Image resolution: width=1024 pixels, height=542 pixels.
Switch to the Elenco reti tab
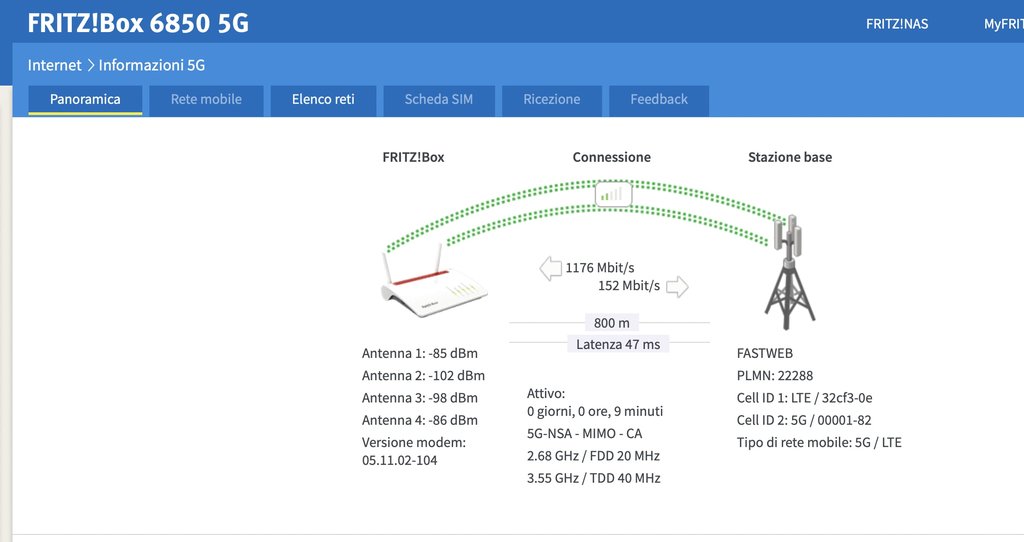[323, 100]
